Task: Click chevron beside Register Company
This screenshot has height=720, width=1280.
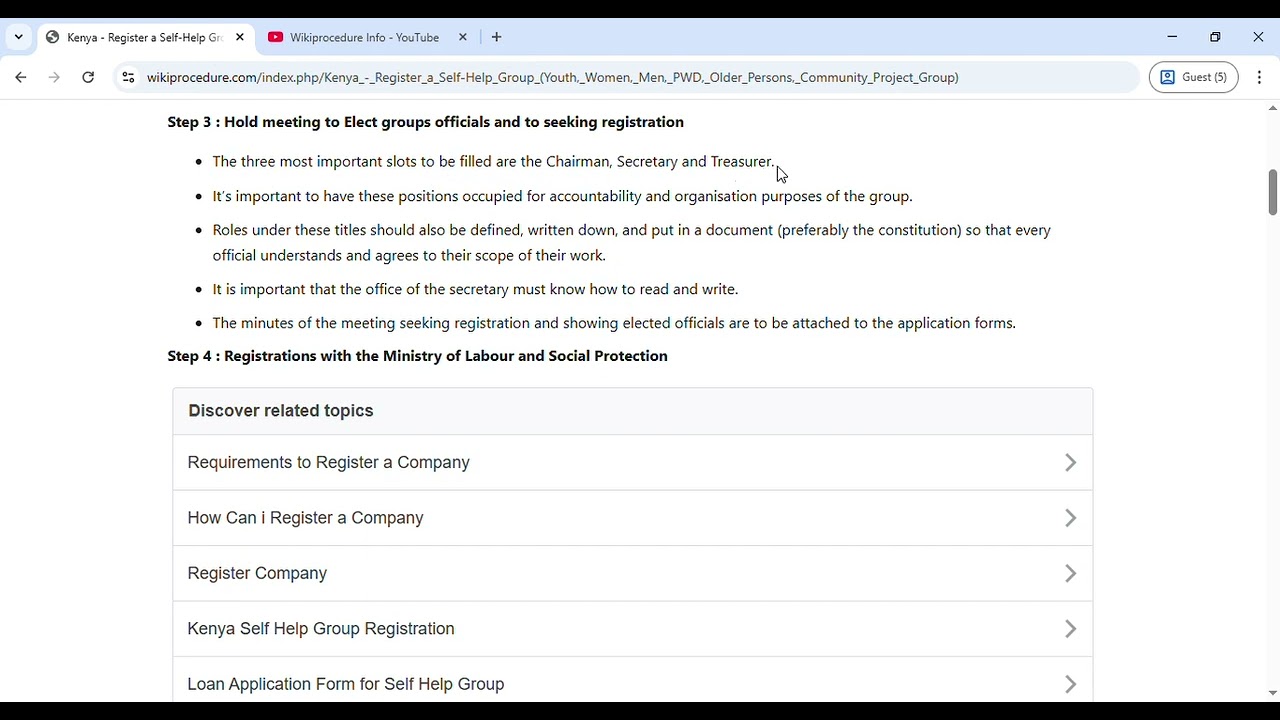Action: (1070, 574)
